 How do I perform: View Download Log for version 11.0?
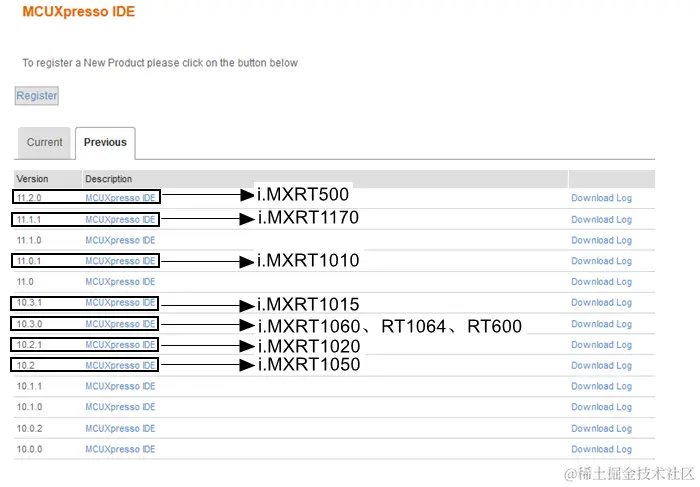point(601,282)
